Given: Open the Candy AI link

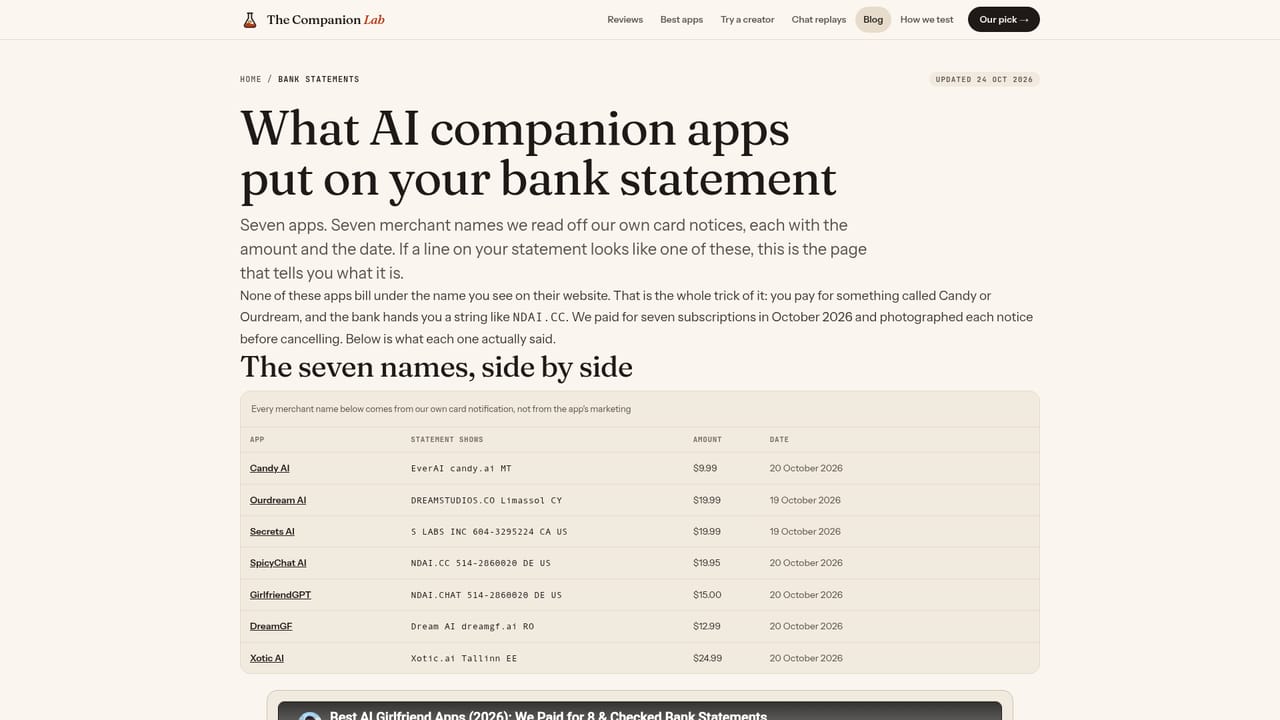Looking at the screenshot, I should click(x=270, y=468).
